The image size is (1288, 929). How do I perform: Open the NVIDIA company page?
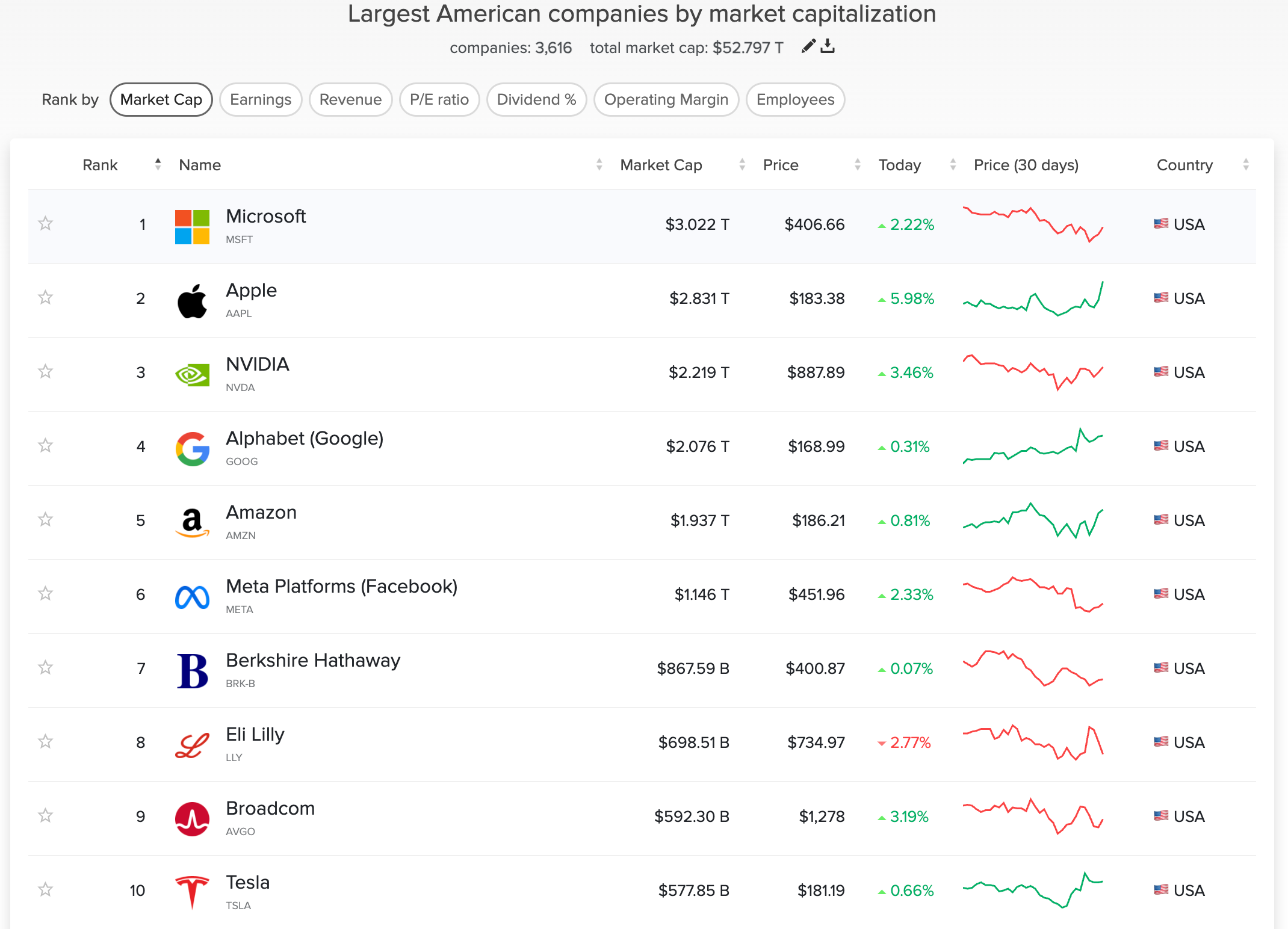coord(258,364)
